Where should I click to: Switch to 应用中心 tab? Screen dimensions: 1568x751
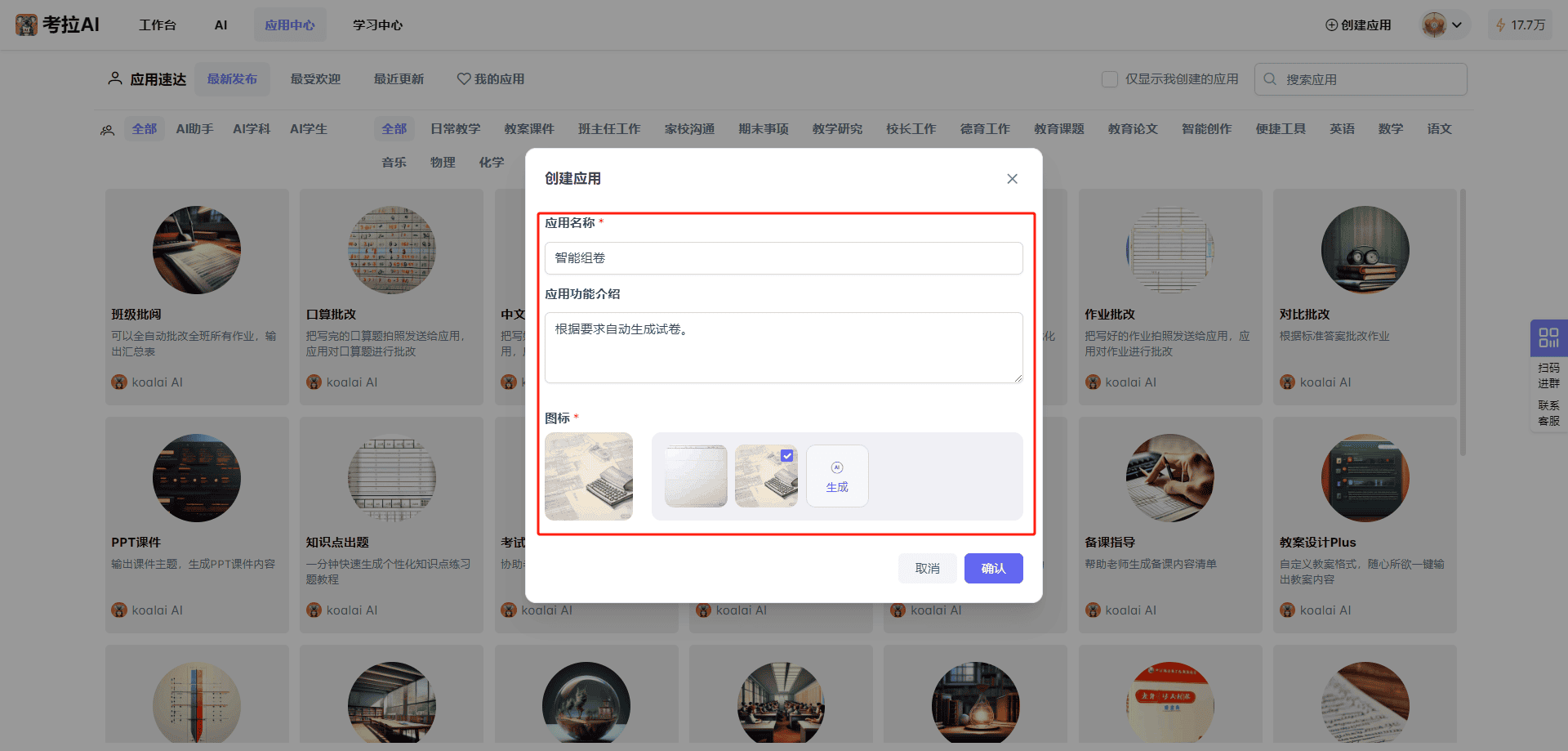pyautogui.click(x=290, y=25)
